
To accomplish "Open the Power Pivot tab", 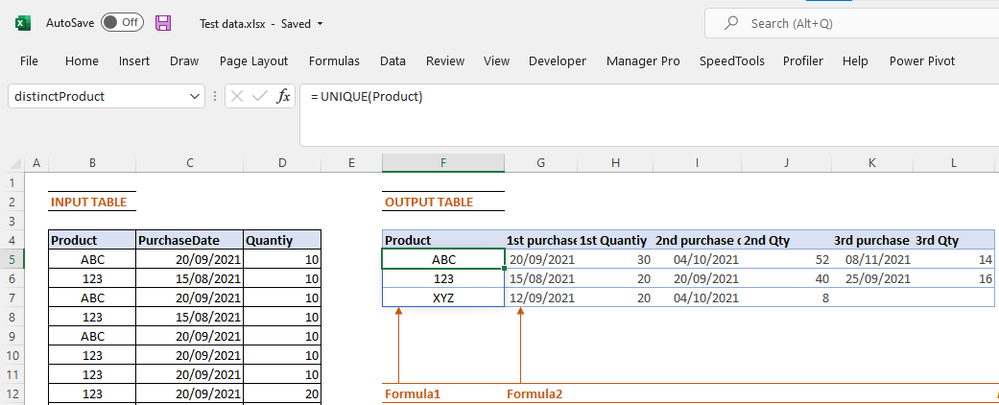I will pos(922,61).
